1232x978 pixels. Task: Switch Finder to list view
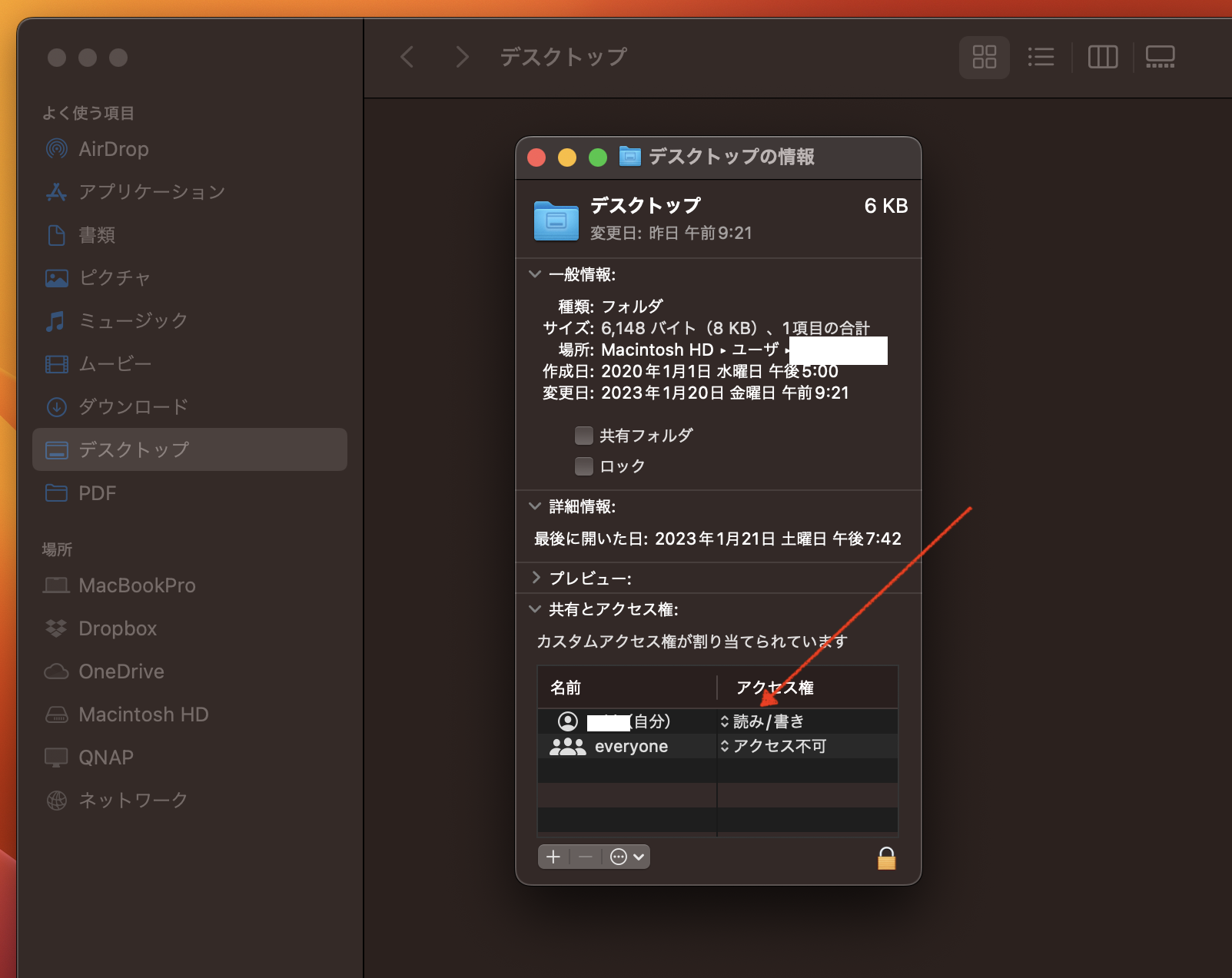[1041, 57]
